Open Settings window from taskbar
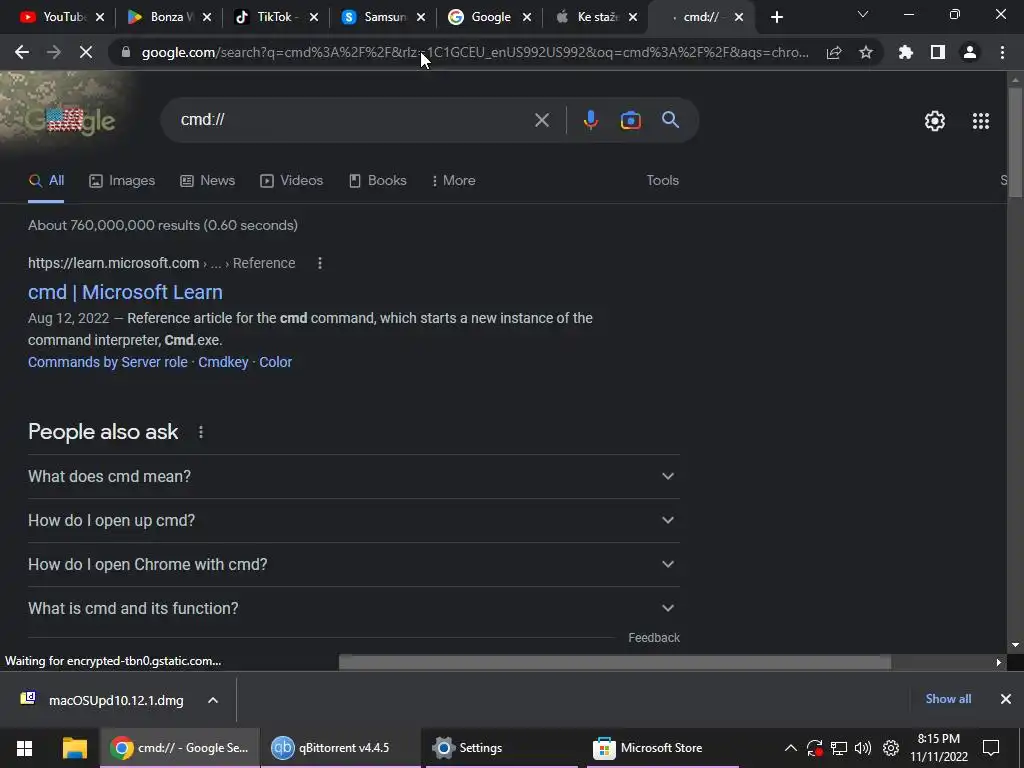 pos(502,748)
